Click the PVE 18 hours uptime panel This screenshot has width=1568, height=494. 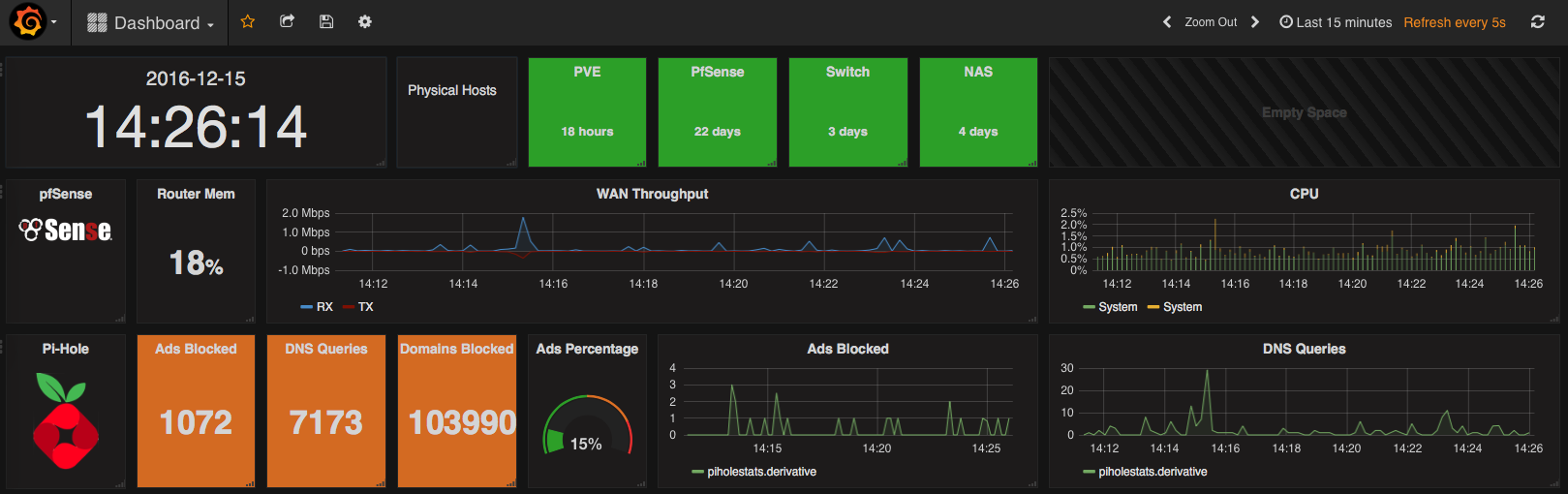(587, 112)
